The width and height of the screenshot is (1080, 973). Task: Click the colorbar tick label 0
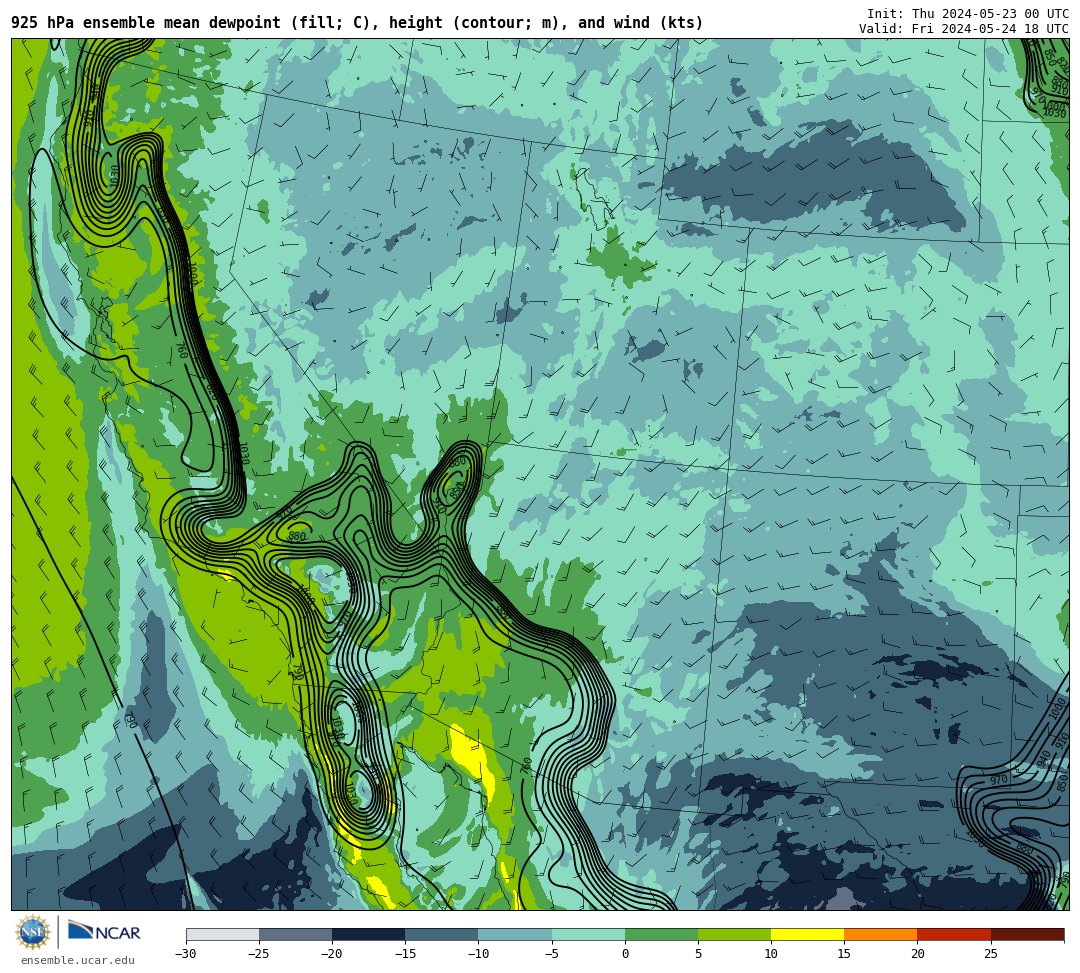[625, 954]
